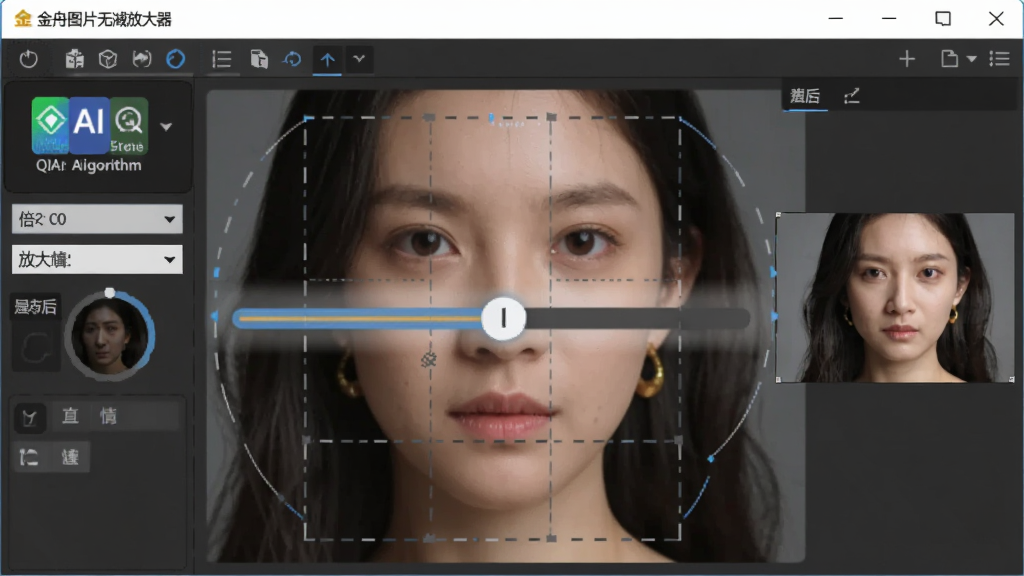1024x576 pixels.
Task: Click the icon left of the "懅" button
Action: (x=28, y=456)
